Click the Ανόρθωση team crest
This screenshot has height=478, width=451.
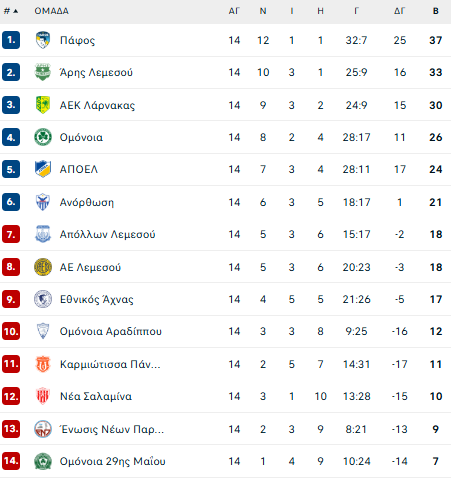[x=43, y=202]
